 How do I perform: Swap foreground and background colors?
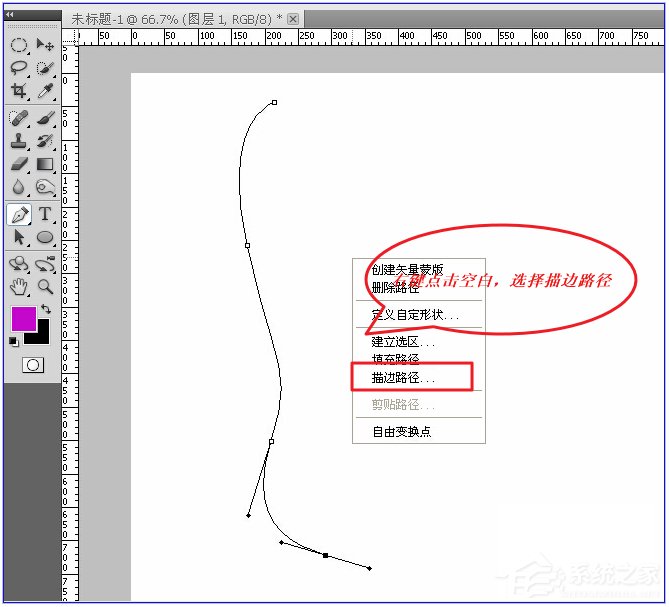pyautogui.click(x=46, y=308)
